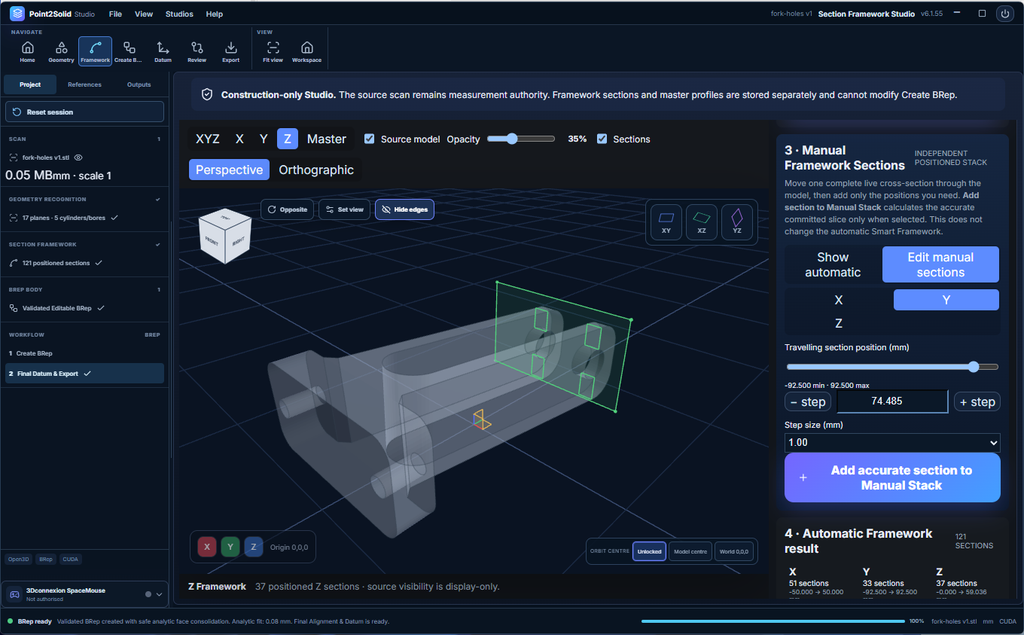Open the File menu
This screenshot has height=635, width=1024.
point(116,14)
